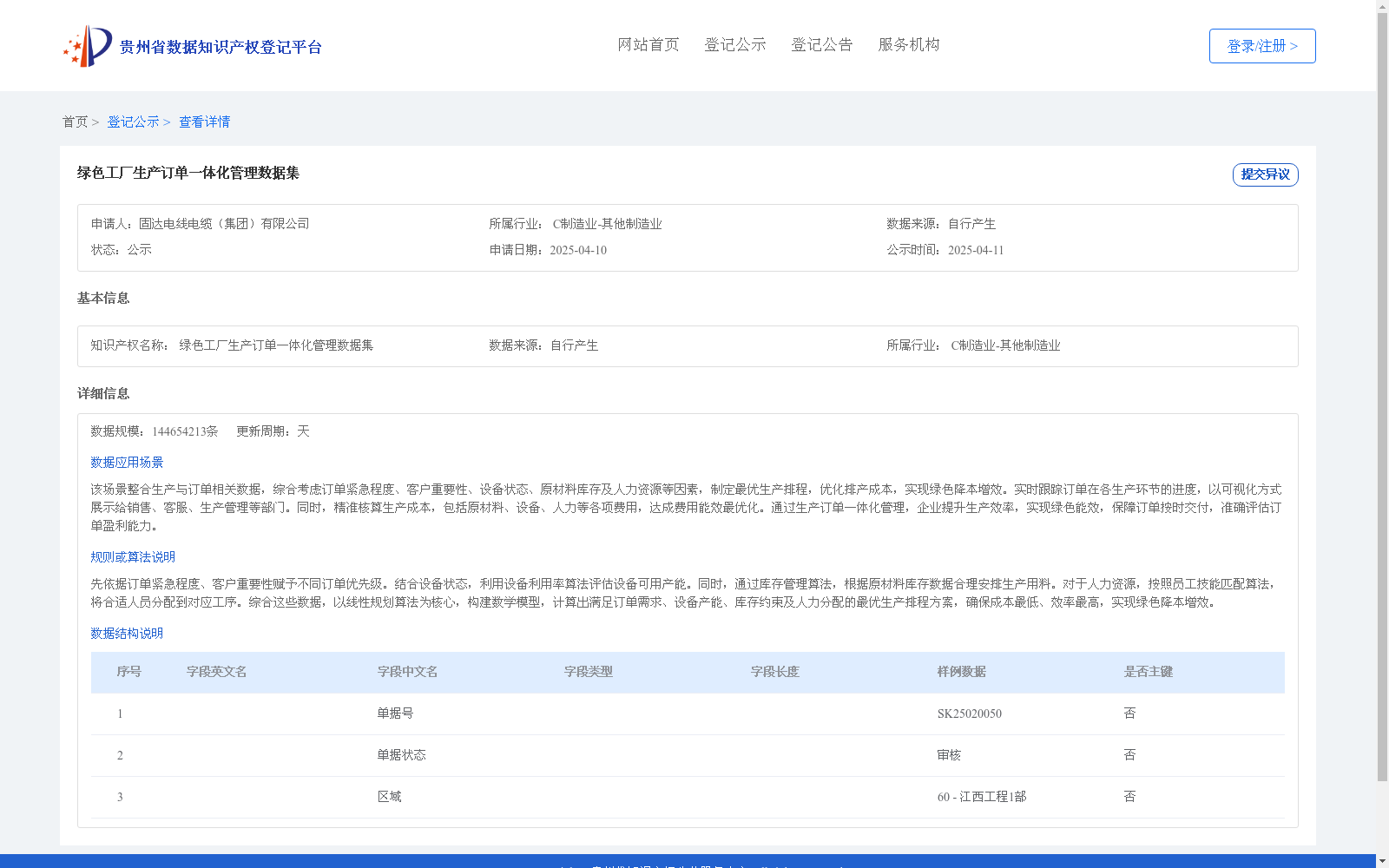Click 查看详情 in the breadcrumb
The width and height of the screenshot is (1389, 868).
pos(205,122)
